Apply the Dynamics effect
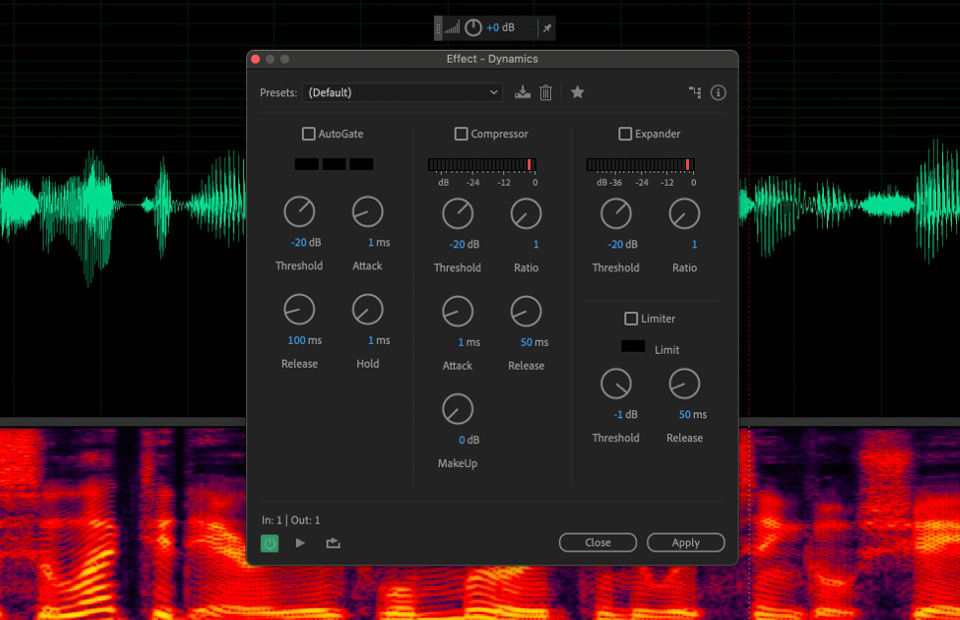Image resolution: width=960 pixels, height=620 pixels. (686, 542)
